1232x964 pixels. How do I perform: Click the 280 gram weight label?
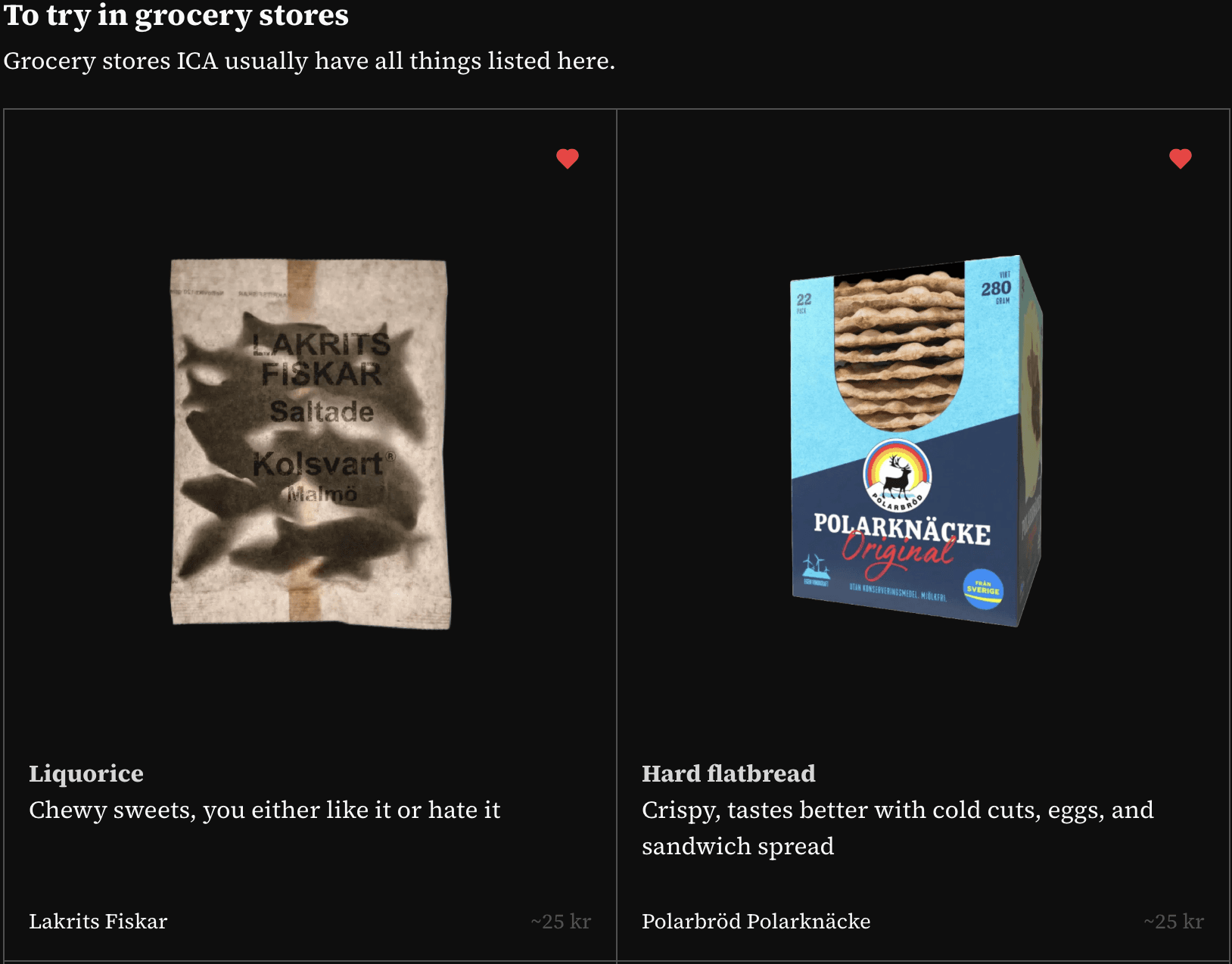[x=996, y=288]
